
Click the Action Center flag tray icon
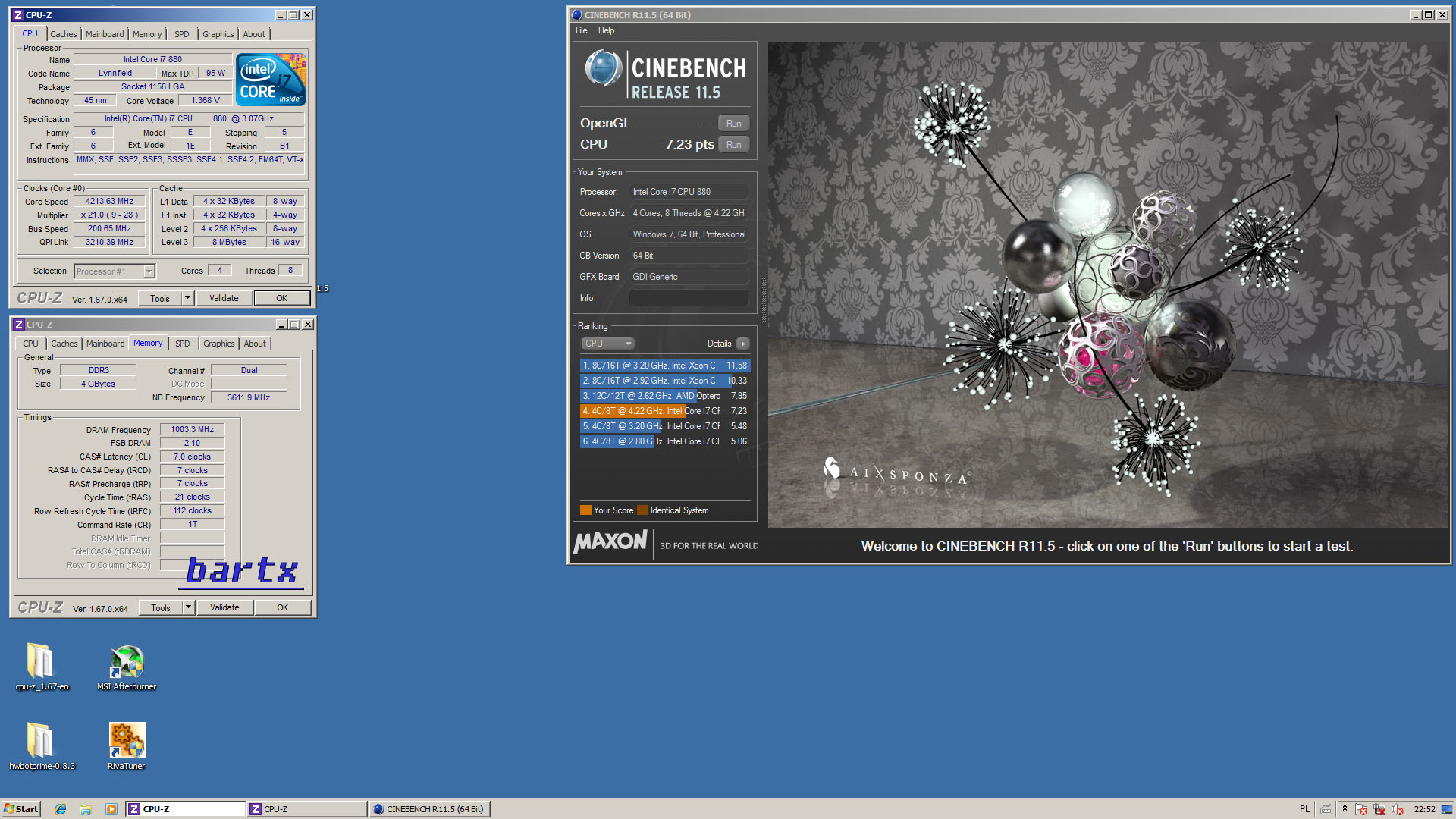1361,809
